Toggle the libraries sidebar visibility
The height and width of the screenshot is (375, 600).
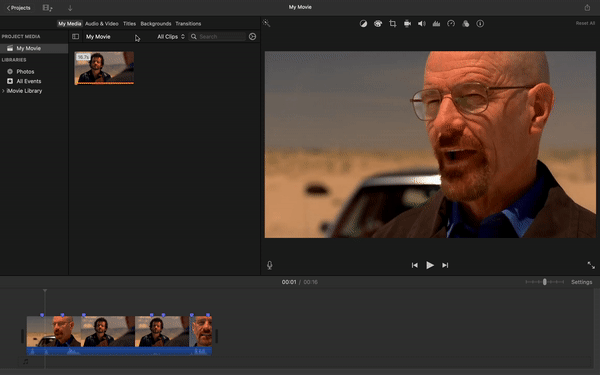[x=75, y=37]
